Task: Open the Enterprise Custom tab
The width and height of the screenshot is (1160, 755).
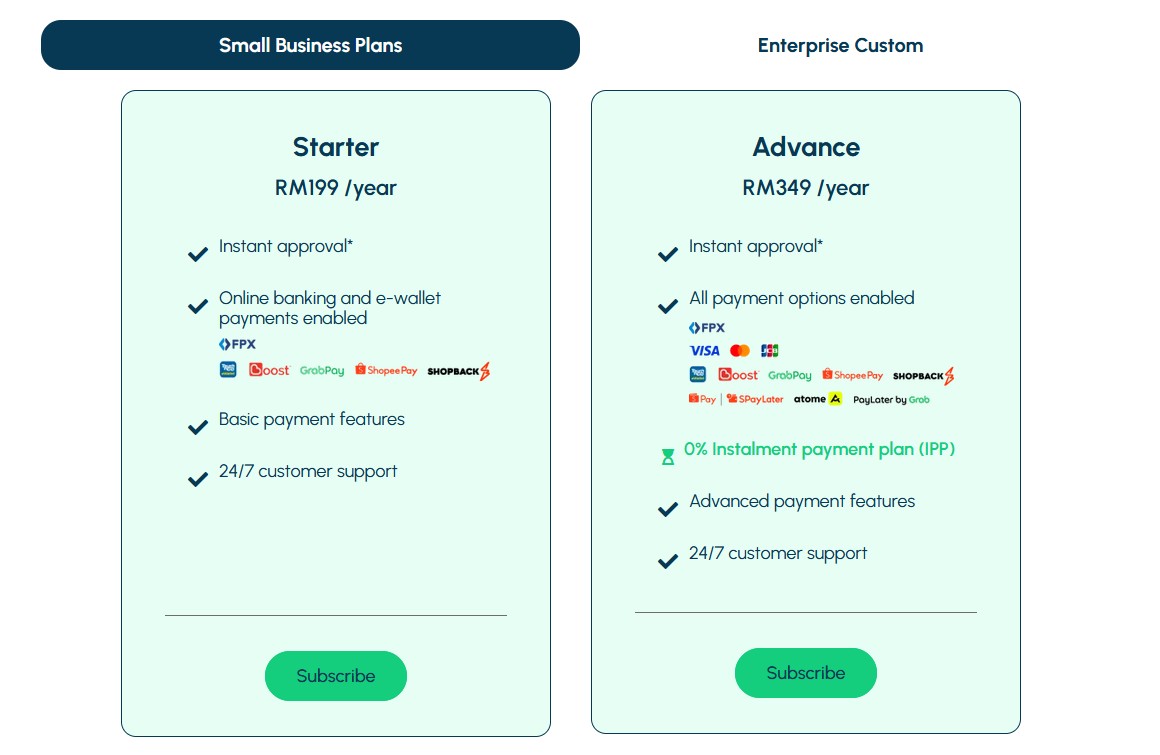Action: click(840, 45)
